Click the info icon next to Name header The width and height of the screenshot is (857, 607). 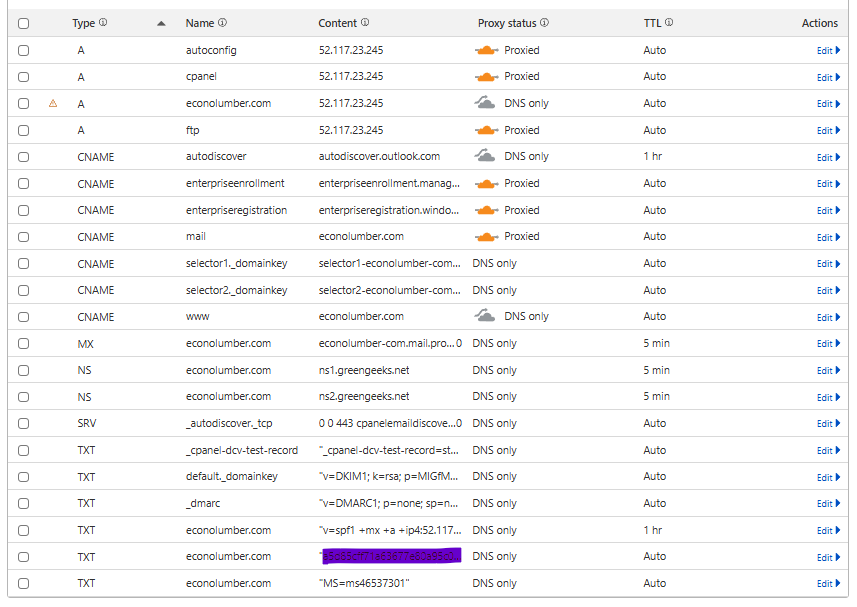222,22
